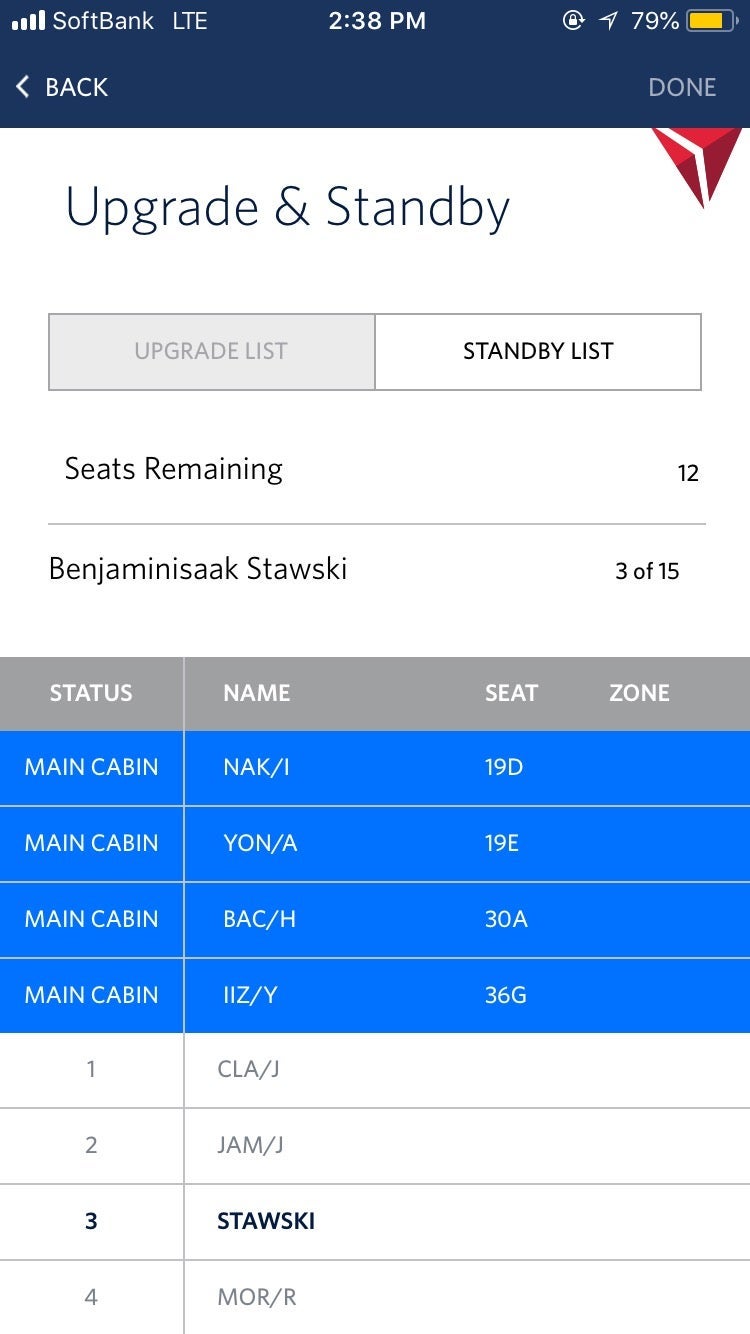750x1334 pixels.
Task: Tap the Seats Remaining row
Action: tap(375, 470)
